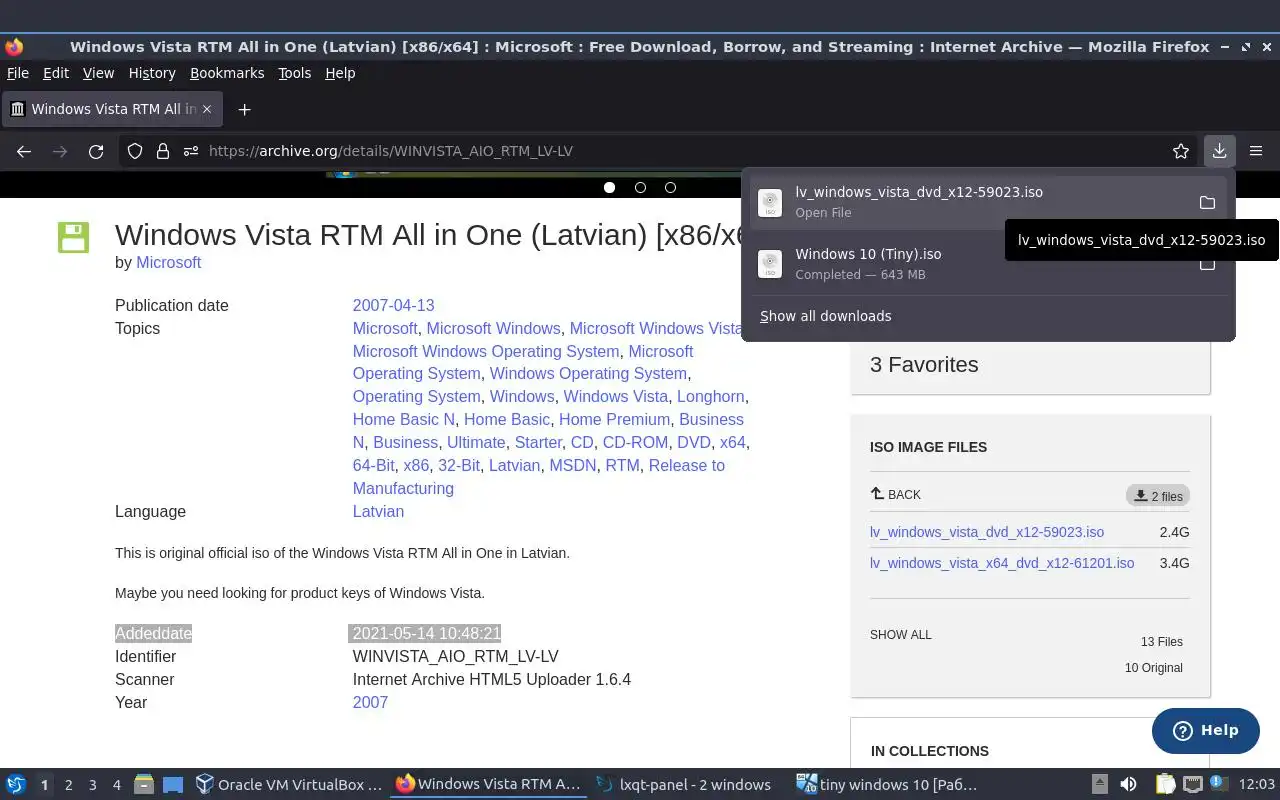Open a new tab with plus button
The width and height of the screenshot is (1280, 800).
(244, 109)
